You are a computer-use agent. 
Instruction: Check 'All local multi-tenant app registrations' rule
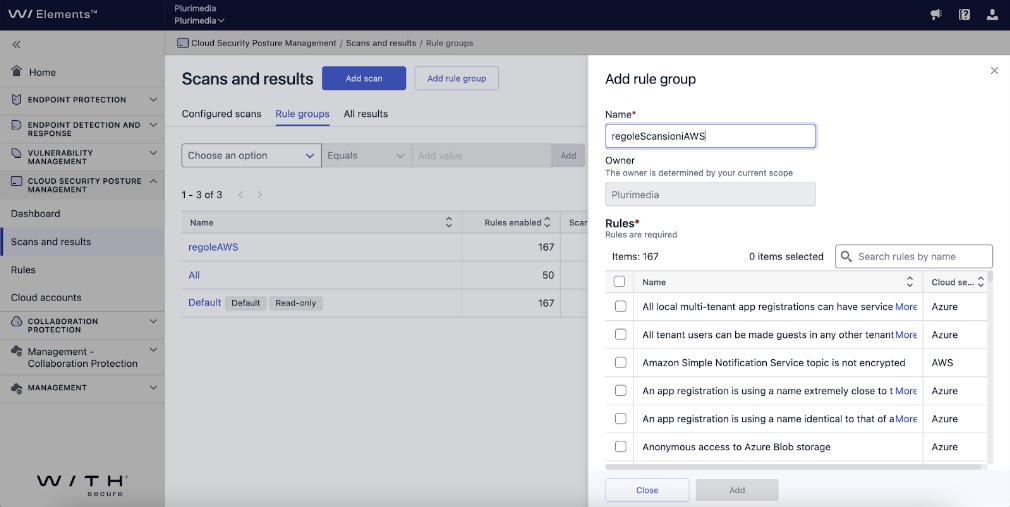620,307
